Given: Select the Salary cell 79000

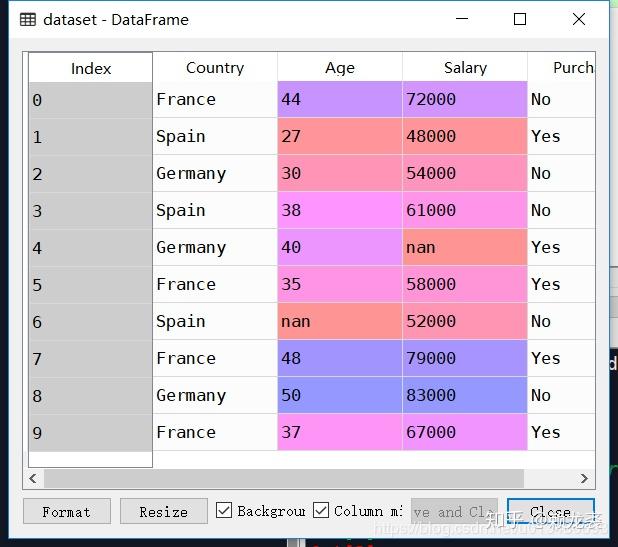Looking at the screenshot, I should tap(465, 358).
